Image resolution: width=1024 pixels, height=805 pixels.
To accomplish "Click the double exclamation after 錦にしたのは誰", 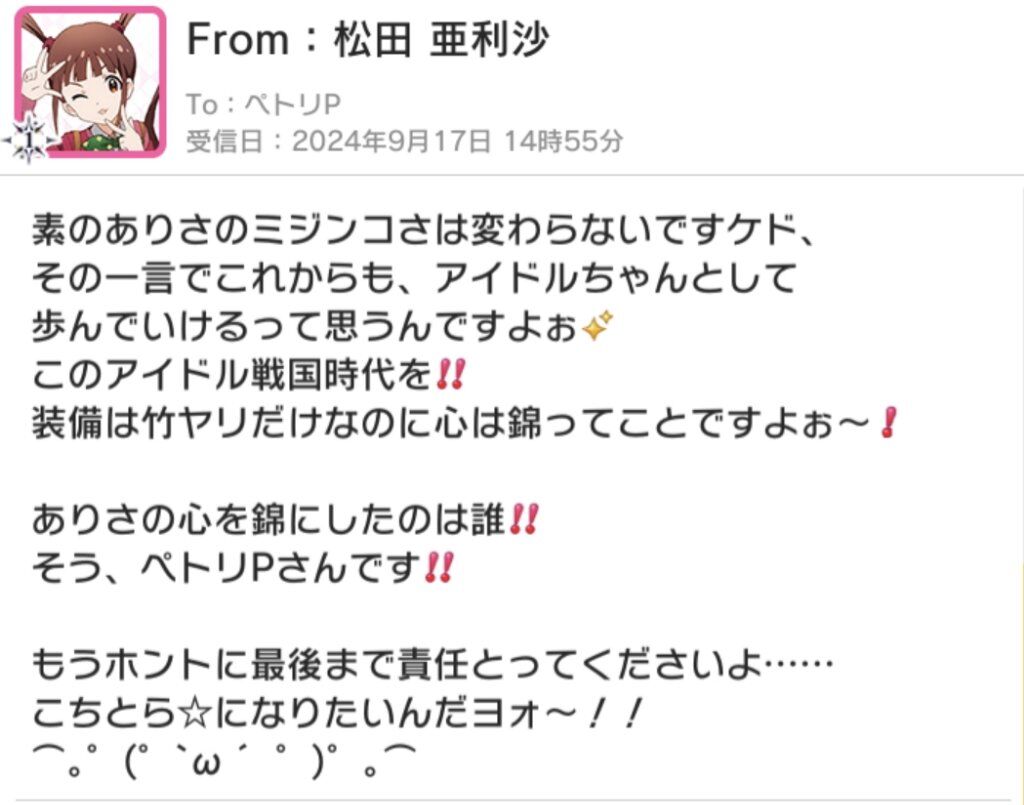I will [523, 520].
